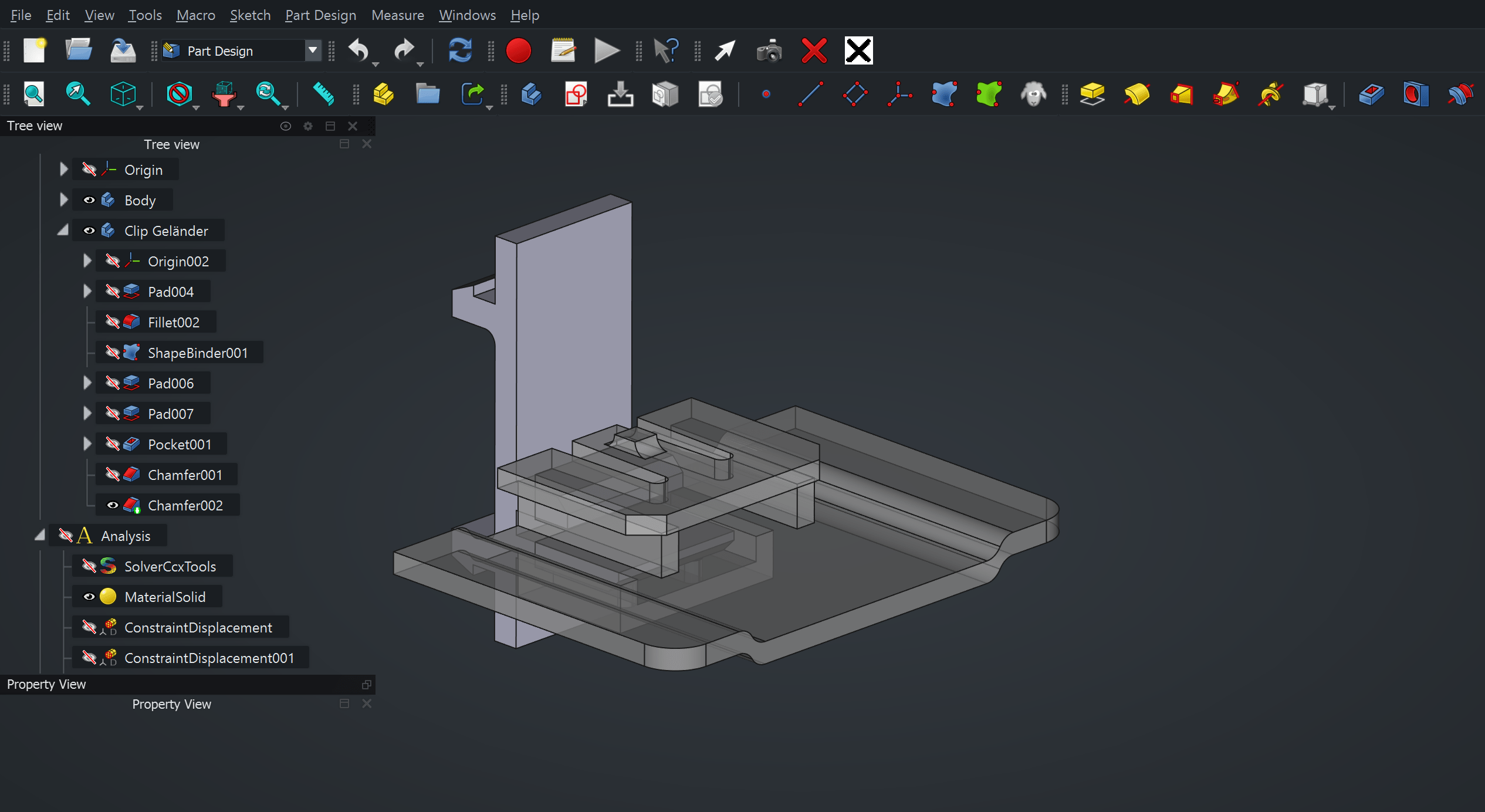Image resolution: width=1485 pixels, height=812 pixels.
Task: Select the Measure distance ruler tool
Action: tap(323, 94)
